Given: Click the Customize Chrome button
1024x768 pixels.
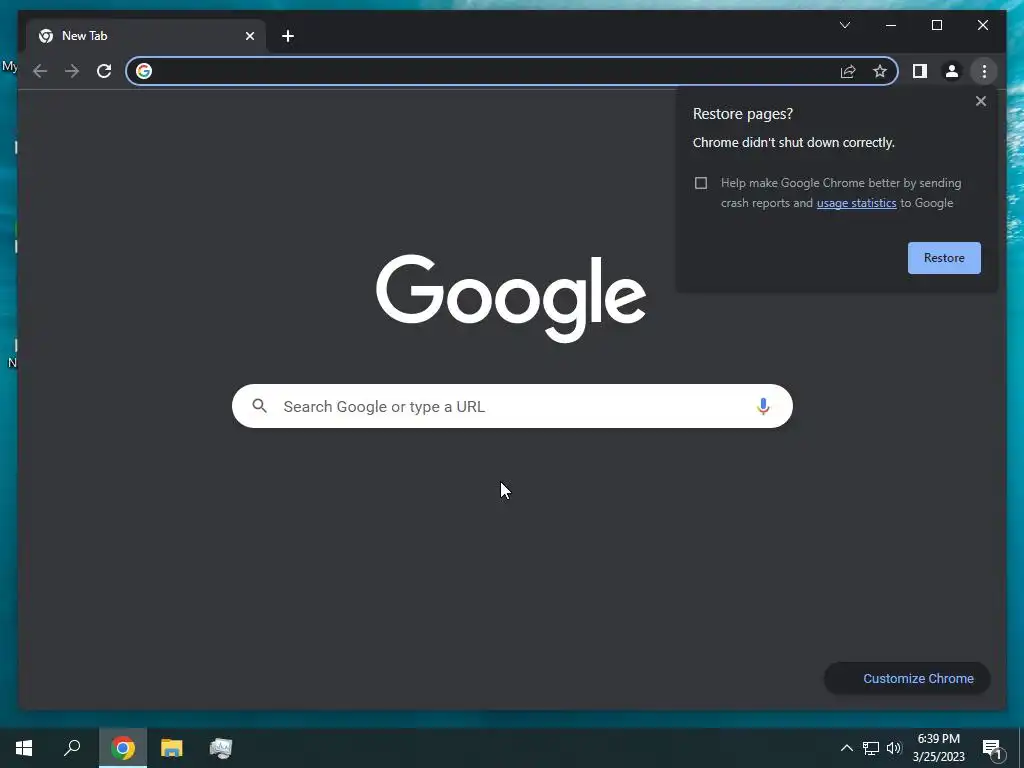Looking at the screenshot, I should [x=907, y=679].
